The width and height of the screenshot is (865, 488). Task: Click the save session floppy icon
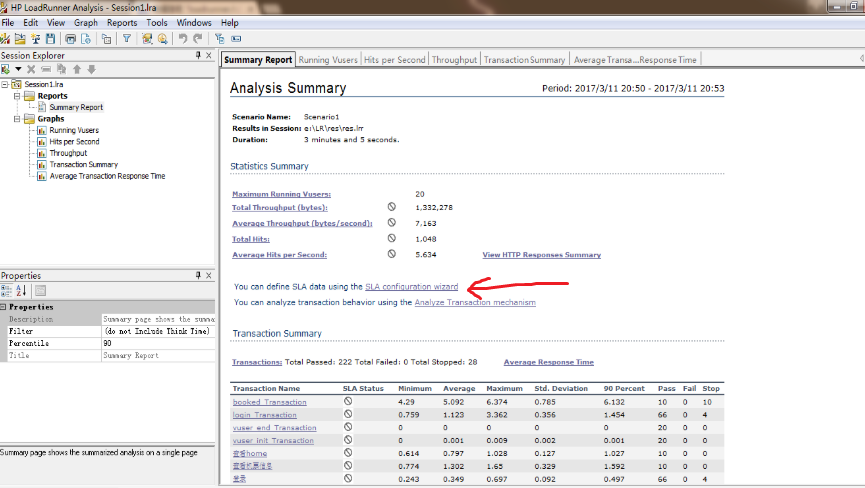pyautogui.click(x=51, y=39)
